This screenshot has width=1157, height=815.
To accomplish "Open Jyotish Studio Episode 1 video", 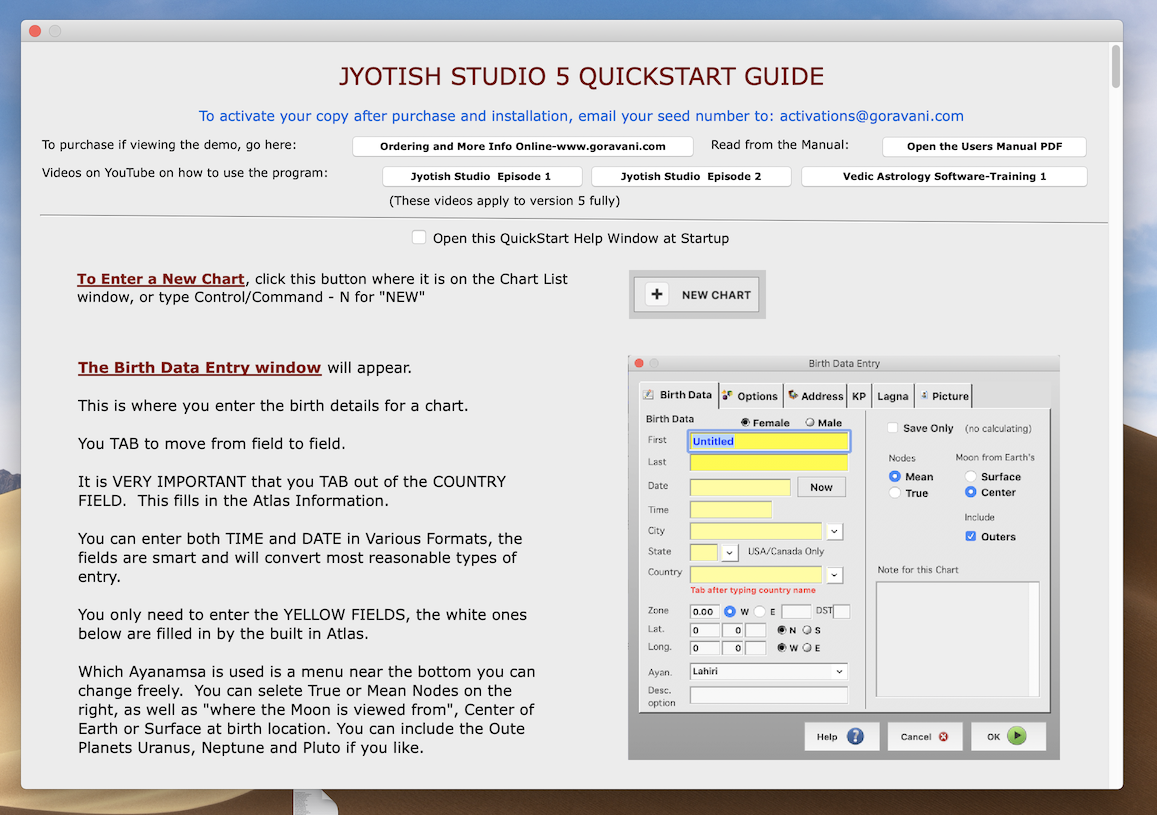I will (482, 177).
